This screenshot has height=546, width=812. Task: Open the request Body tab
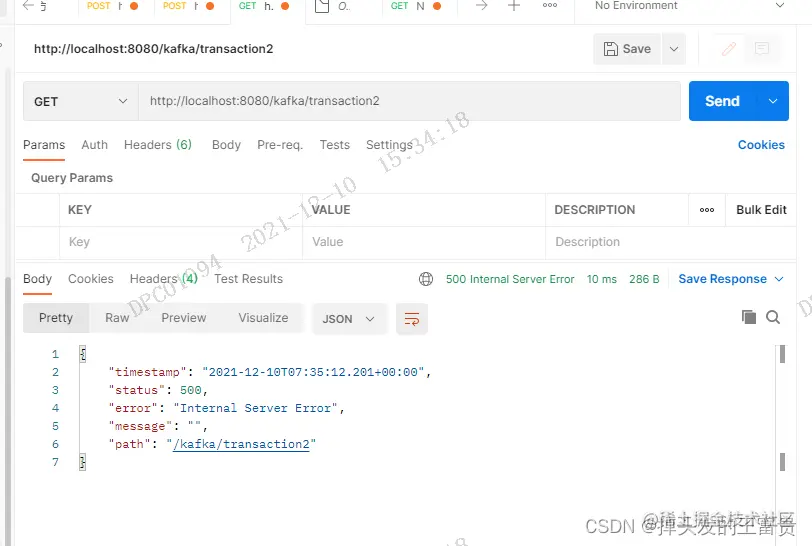click(226, 145)
